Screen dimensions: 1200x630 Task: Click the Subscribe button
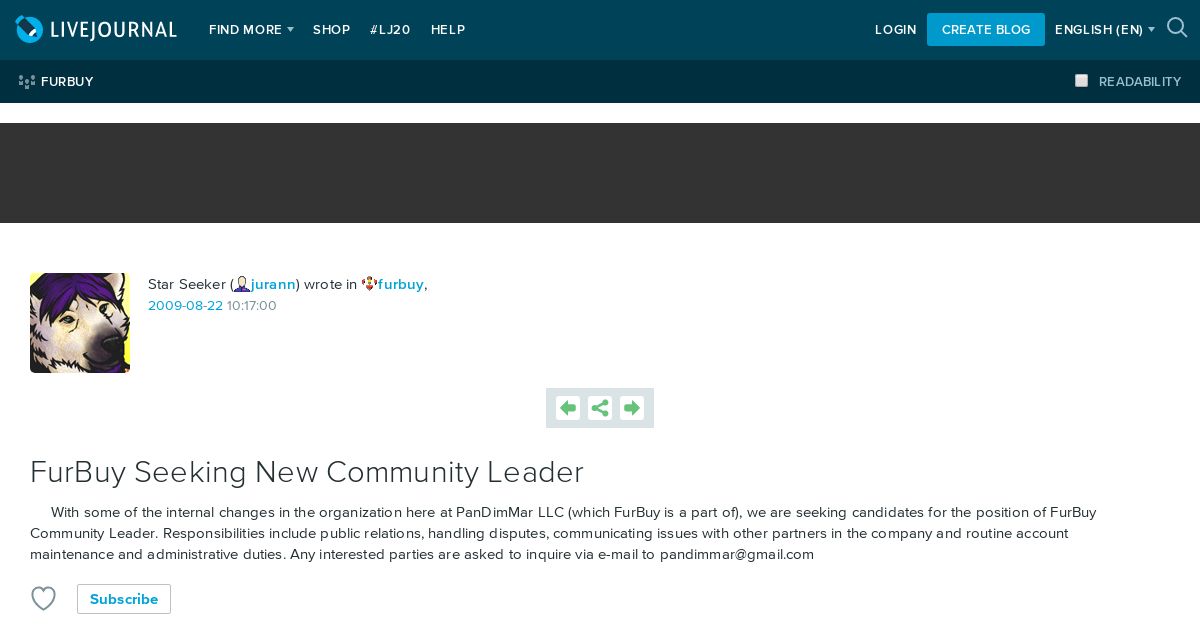tap(124, 599)
